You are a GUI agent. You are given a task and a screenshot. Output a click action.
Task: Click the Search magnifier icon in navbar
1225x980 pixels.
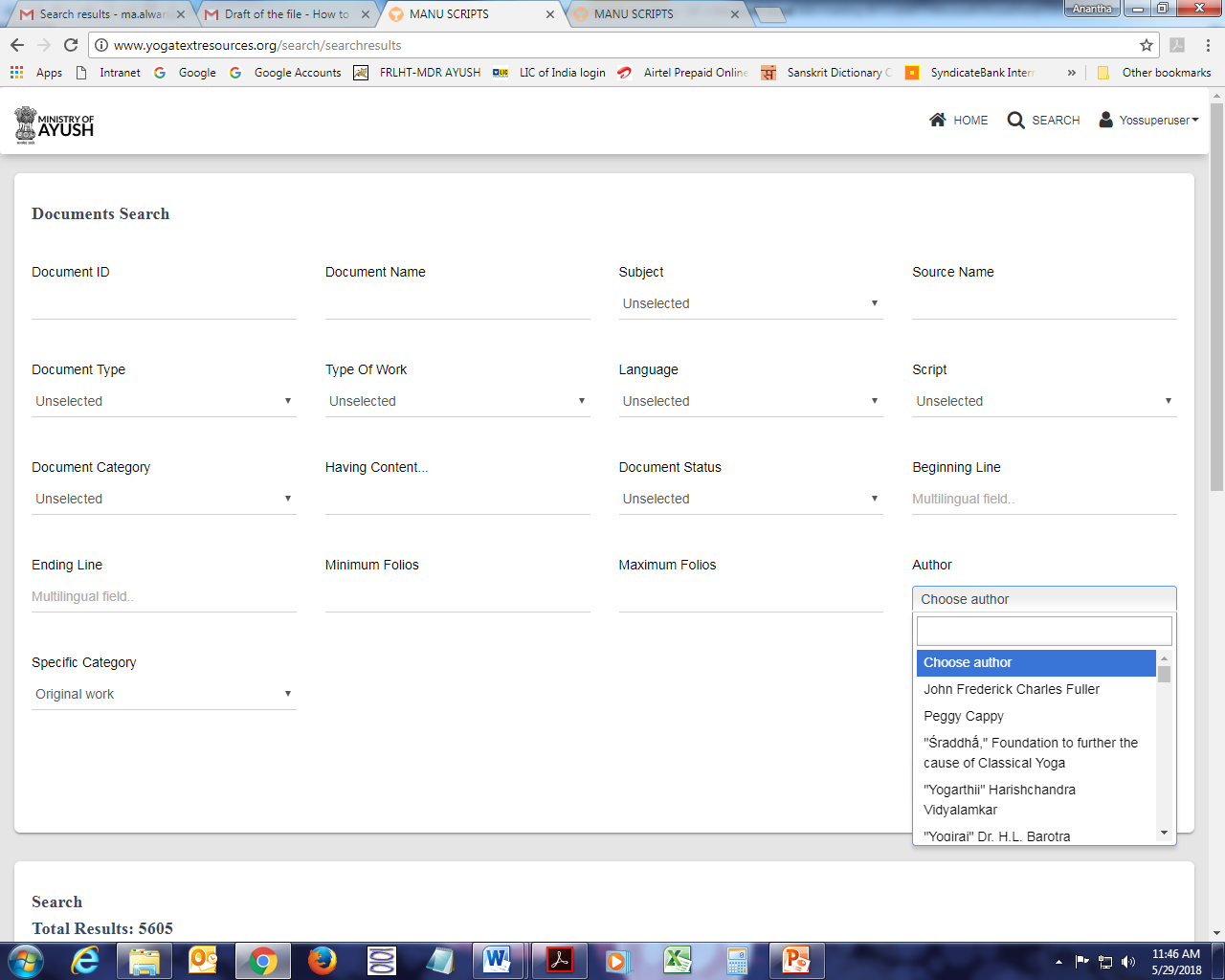tap(1015, 120)
